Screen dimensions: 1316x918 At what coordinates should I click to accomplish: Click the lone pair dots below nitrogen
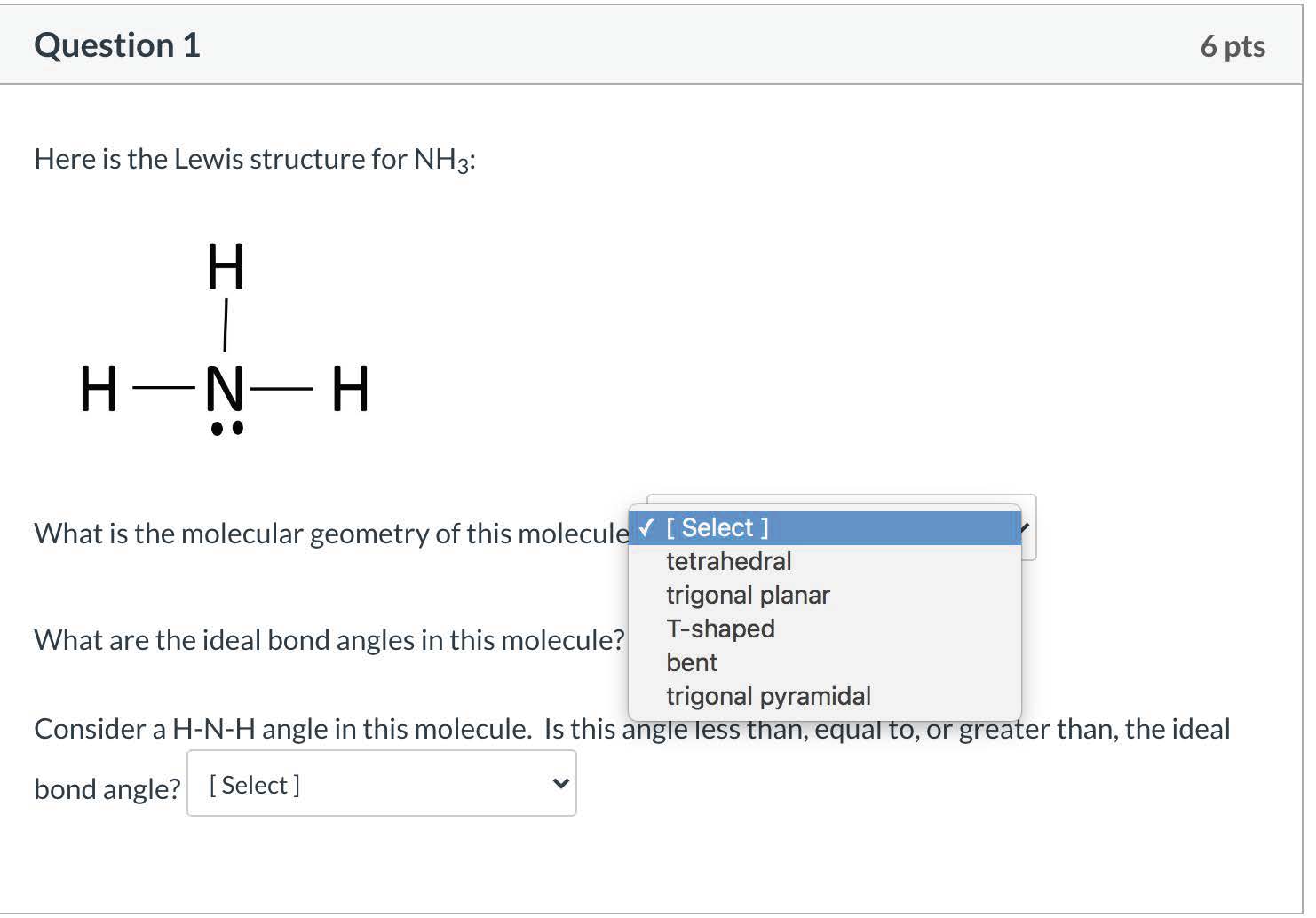(226, 430)
